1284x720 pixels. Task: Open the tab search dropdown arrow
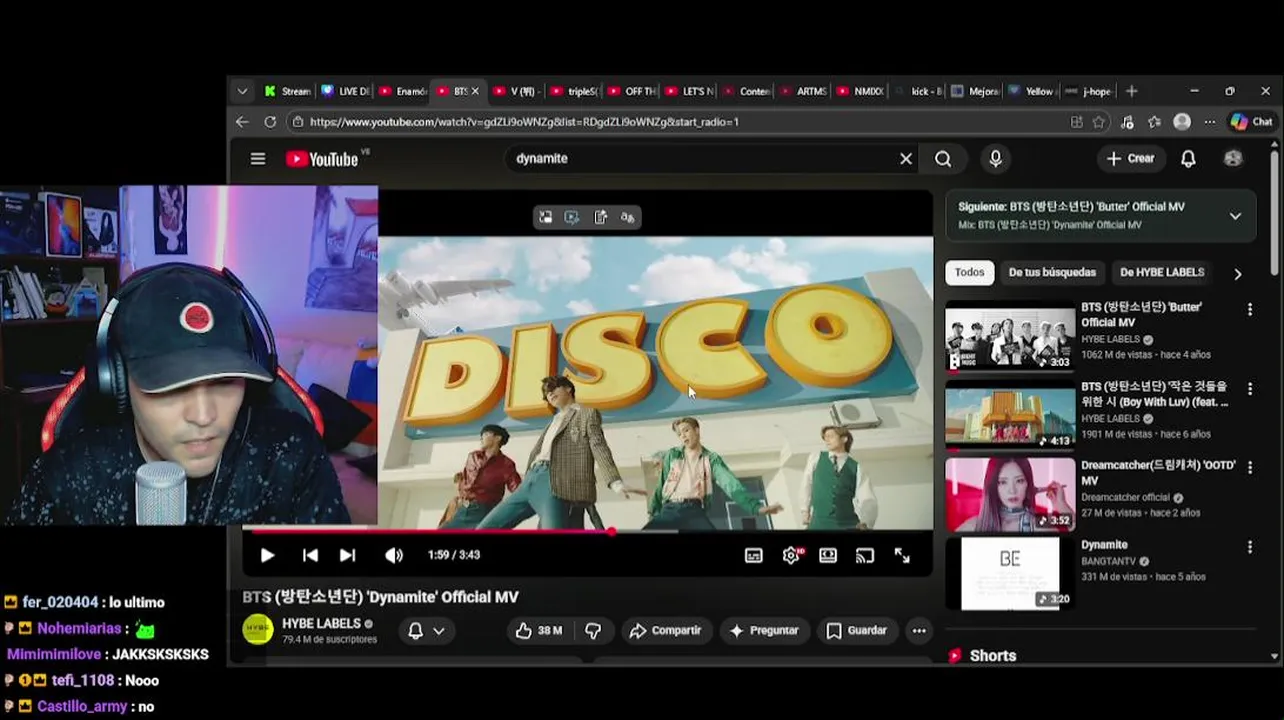point(242,91)
